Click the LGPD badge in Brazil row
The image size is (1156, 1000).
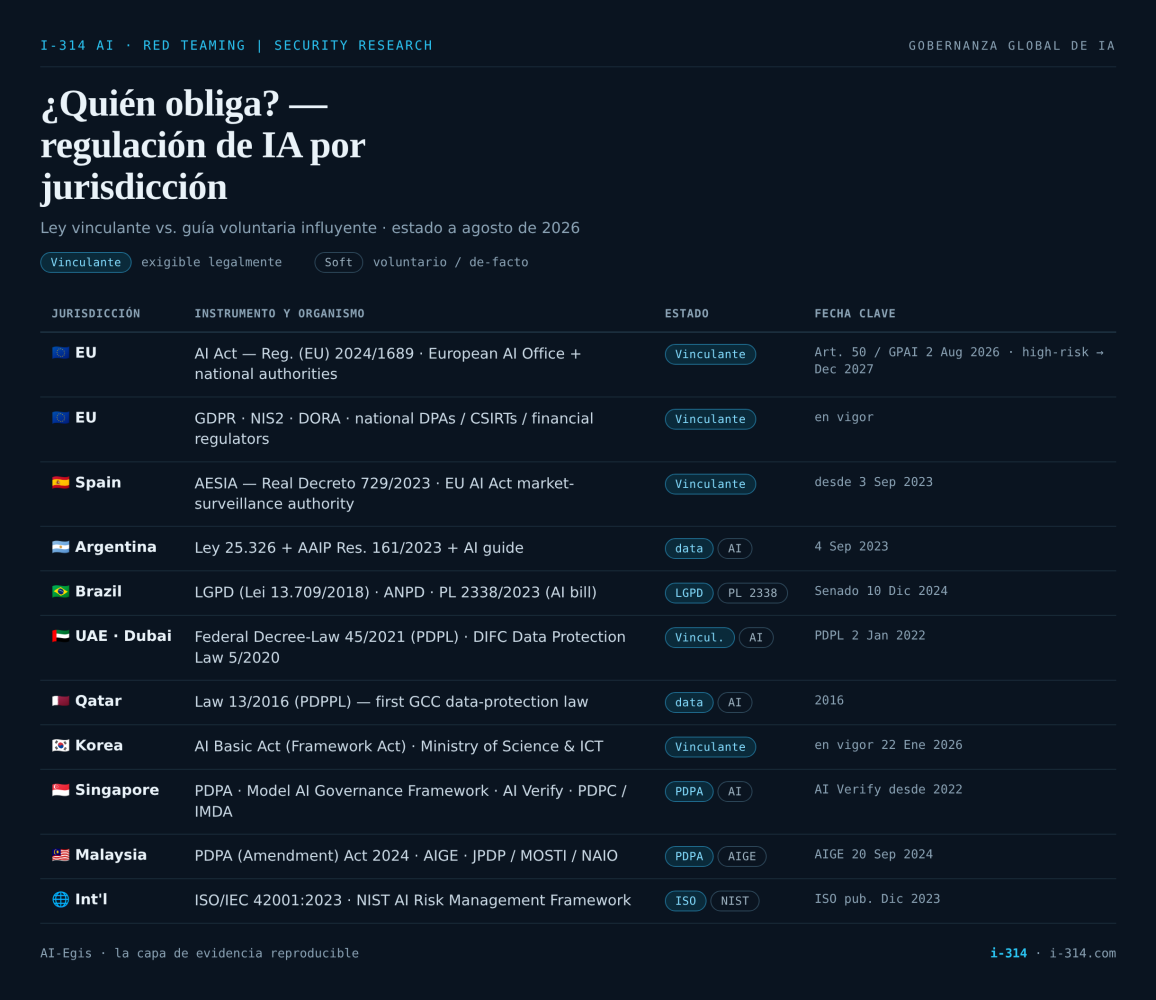tap(689, 593)
